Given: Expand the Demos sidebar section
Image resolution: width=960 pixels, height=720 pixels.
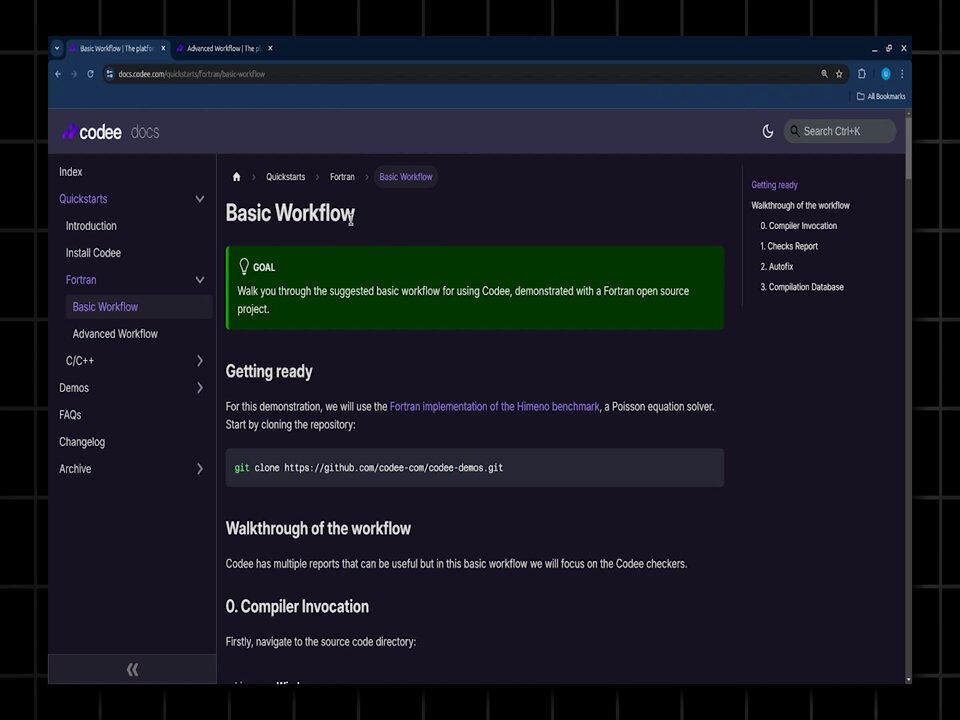Looking at the screenshot, I should [200, 388].
